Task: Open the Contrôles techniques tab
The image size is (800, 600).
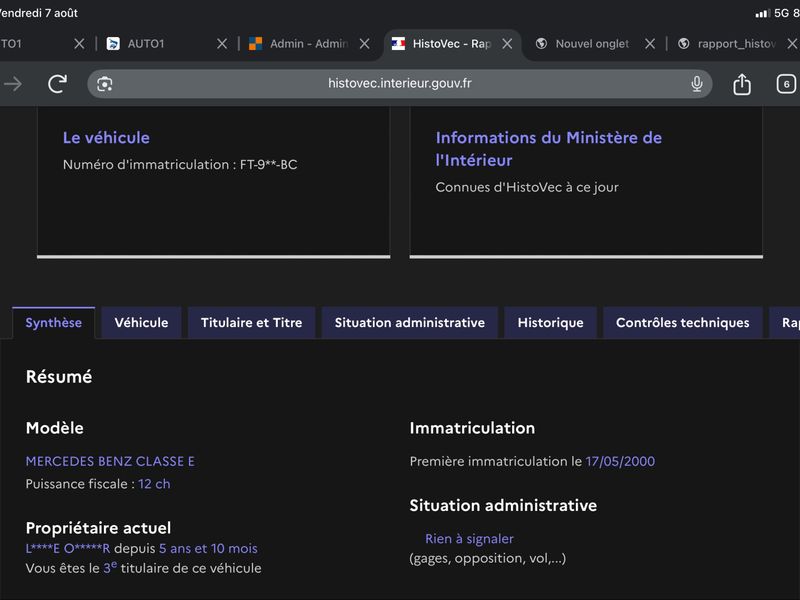Action: coord(683,322)
